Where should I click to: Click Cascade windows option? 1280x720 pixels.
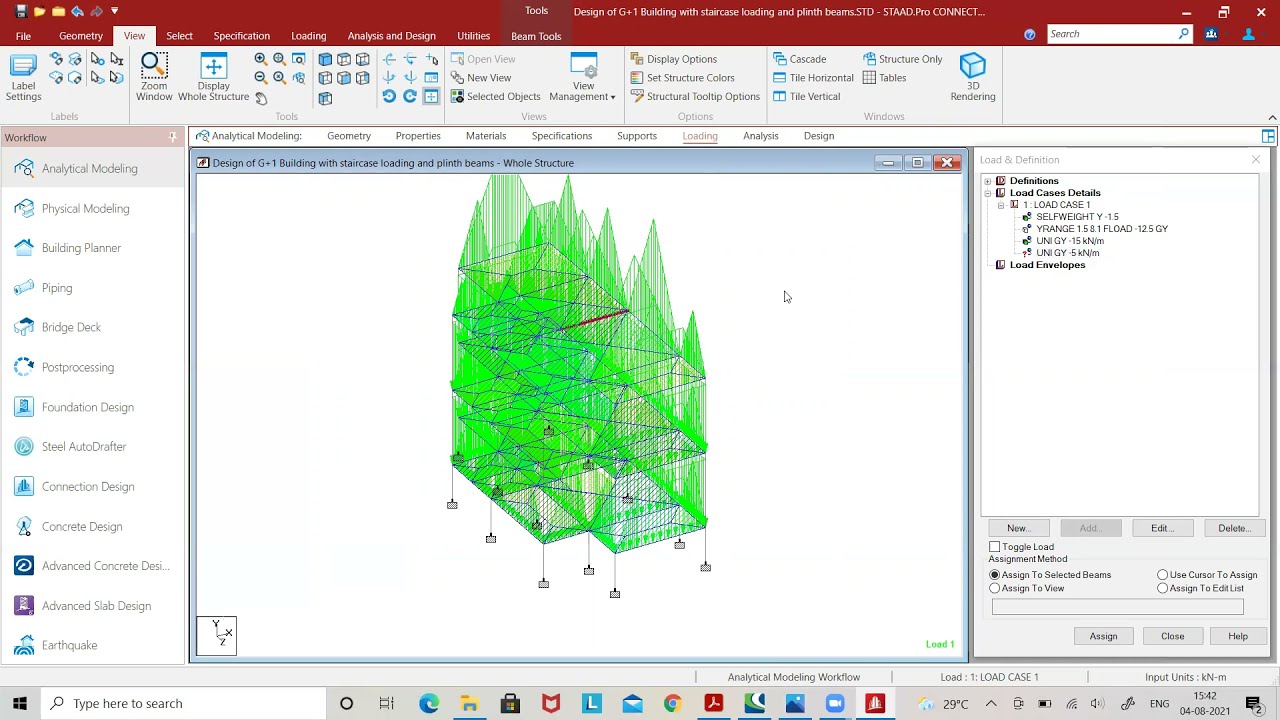(799, 59)
